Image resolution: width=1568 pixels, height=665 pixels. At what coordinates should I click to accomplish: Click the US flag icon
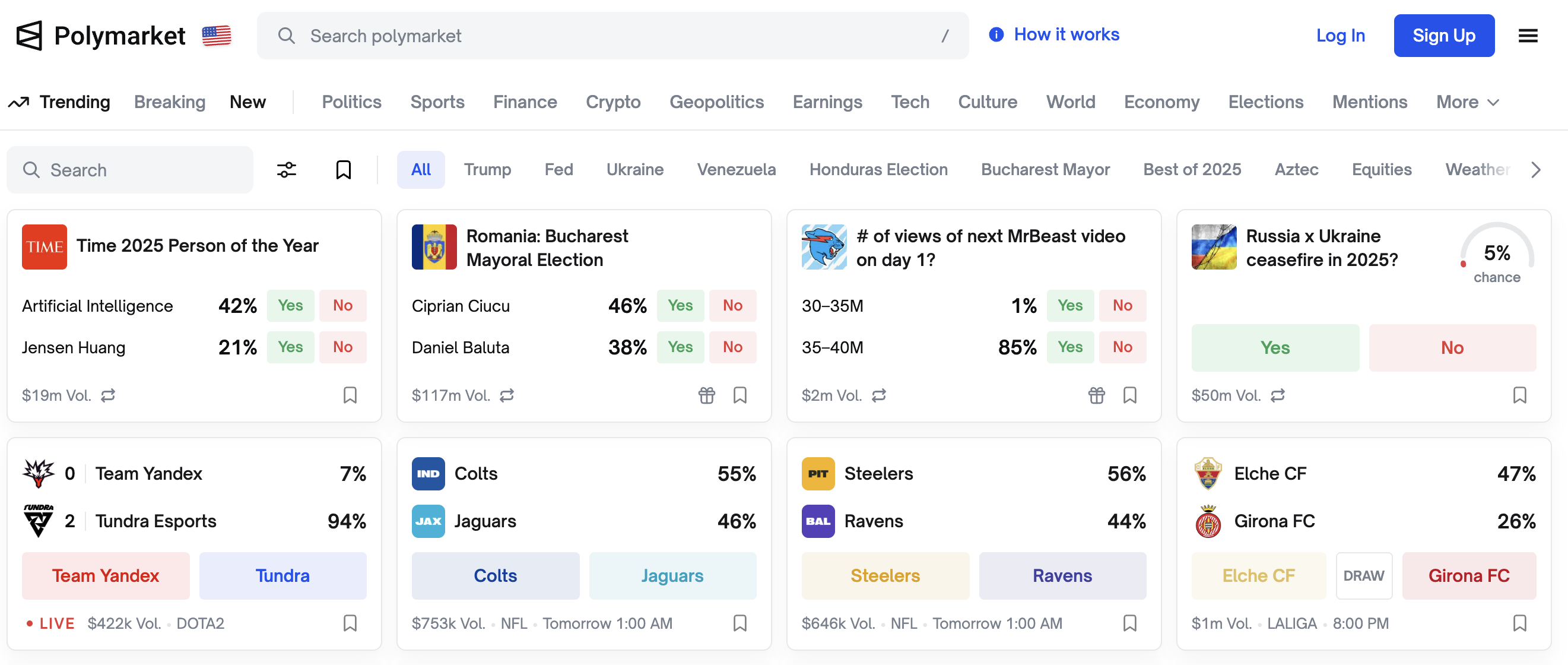pos(217,36)
